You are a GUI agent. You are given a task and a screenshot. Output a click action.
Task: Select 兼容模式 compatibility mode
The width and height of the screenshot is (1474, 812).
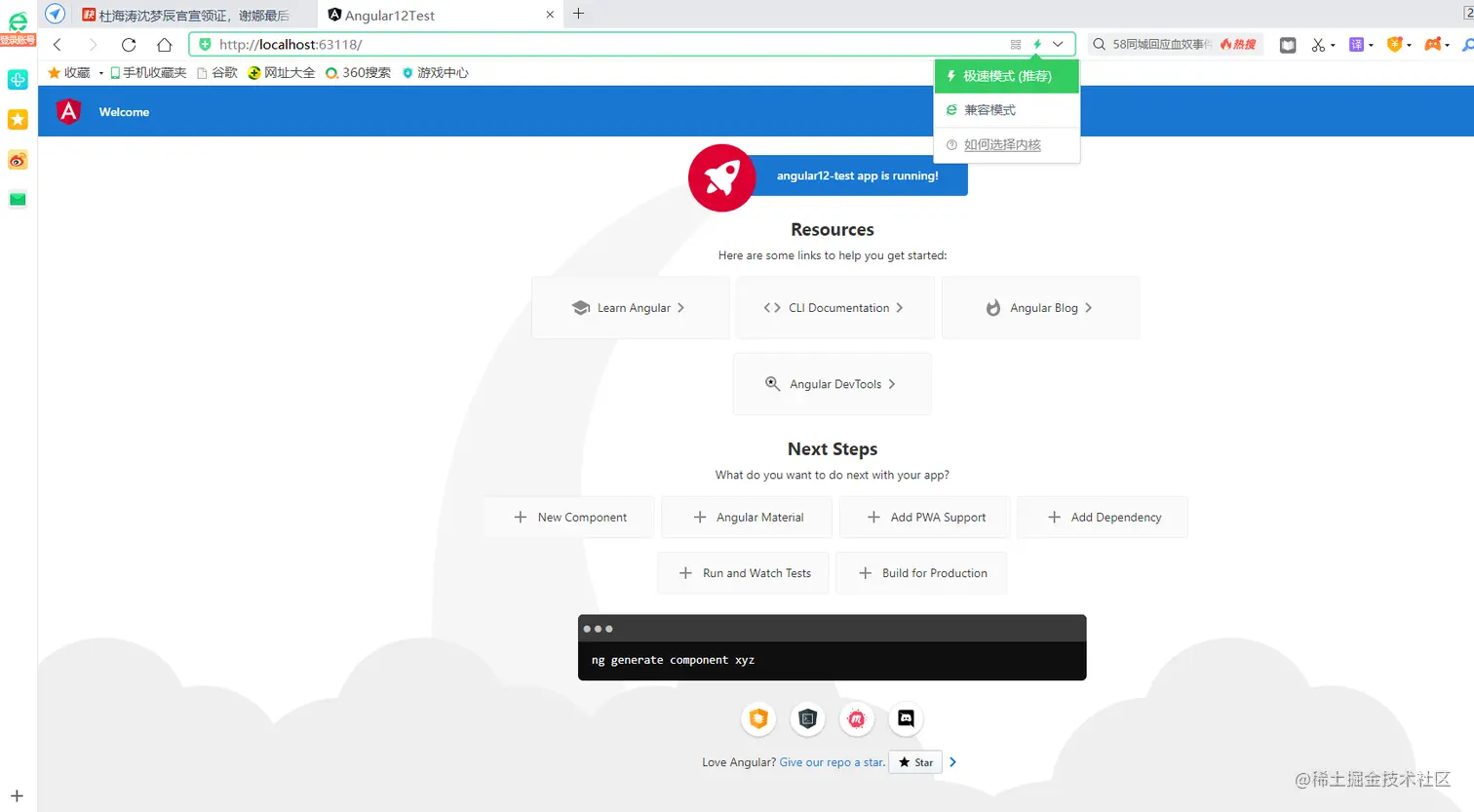coord(1007,110)
